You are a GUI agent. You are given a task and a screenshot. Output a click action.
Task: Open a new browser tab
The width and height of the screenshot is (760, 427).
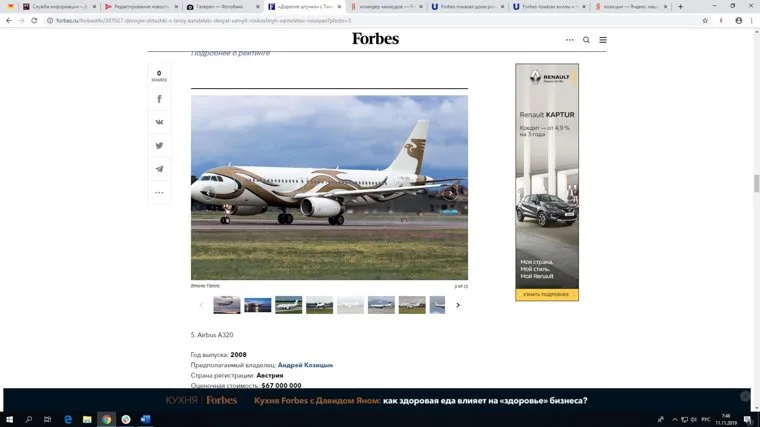[681, 7]
